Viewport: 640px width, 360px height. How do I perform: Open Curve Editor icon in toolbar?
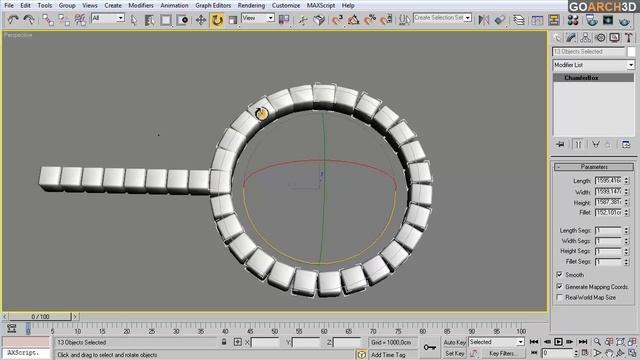coord(537,20)
